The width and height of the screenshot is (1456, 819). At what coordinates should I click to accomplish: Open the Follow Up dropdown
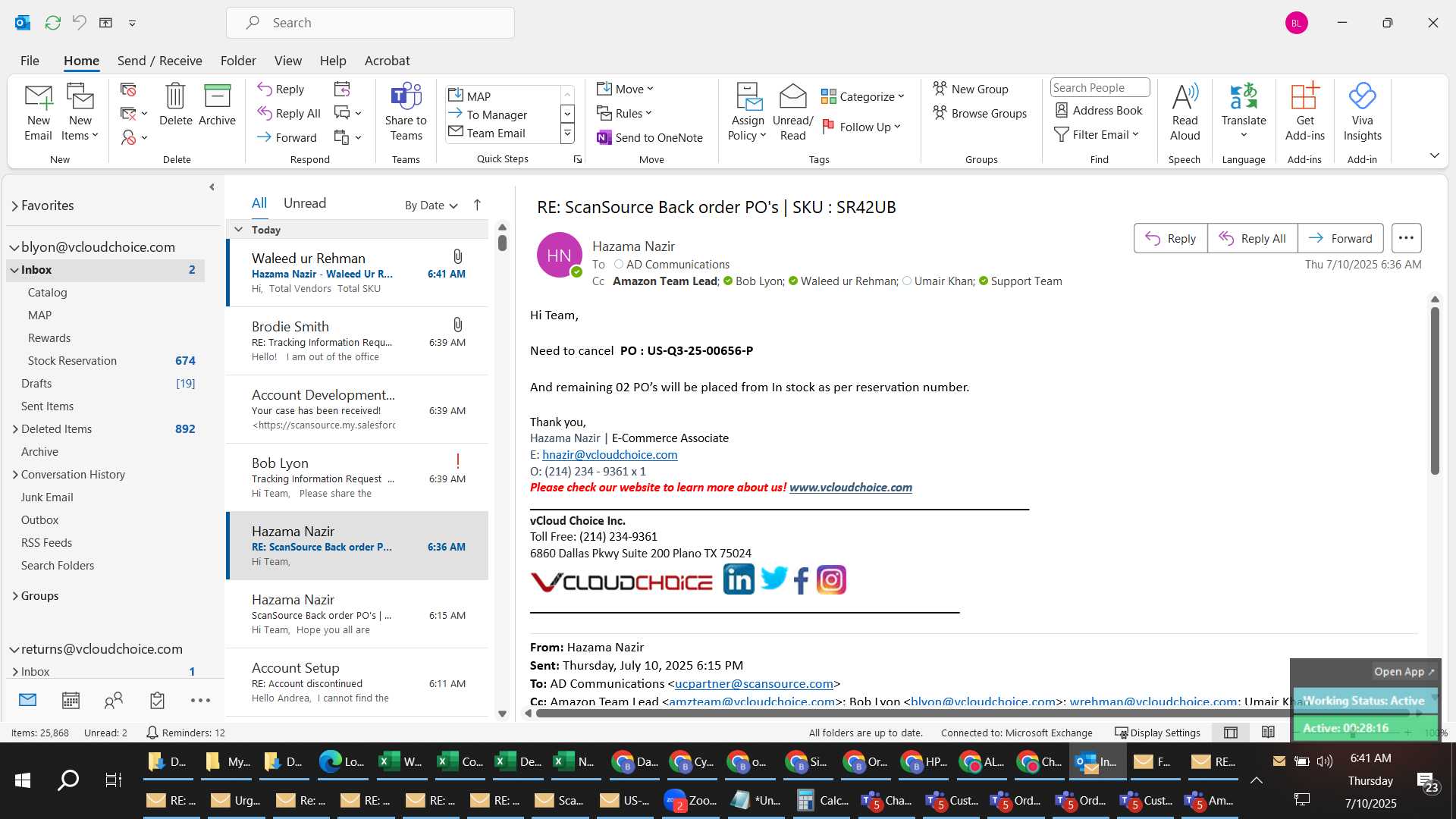point(861,127)
